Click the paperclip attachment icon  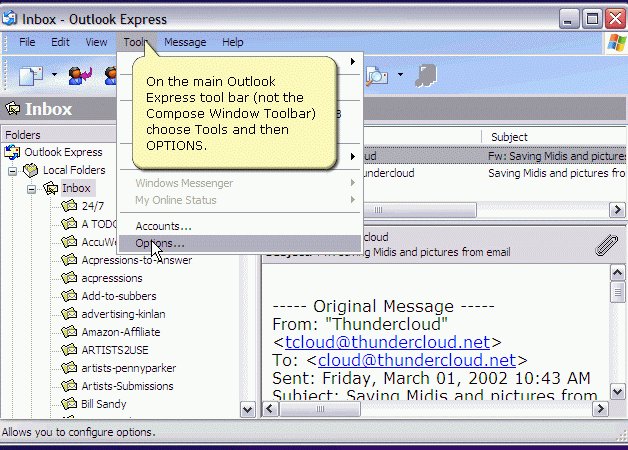(x=606, y=245)
